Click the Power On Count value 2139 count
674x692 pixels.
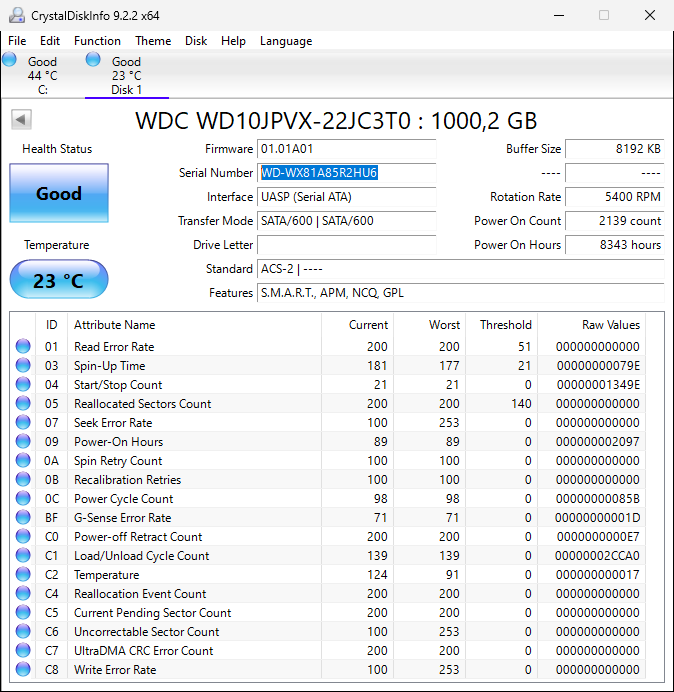click(x=614, y=221)
